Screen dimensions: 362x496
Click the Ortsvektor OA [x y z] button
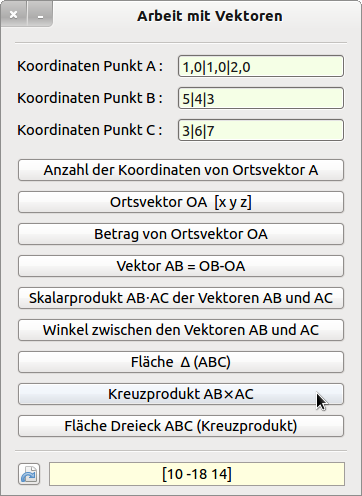[x=181, y=202]
